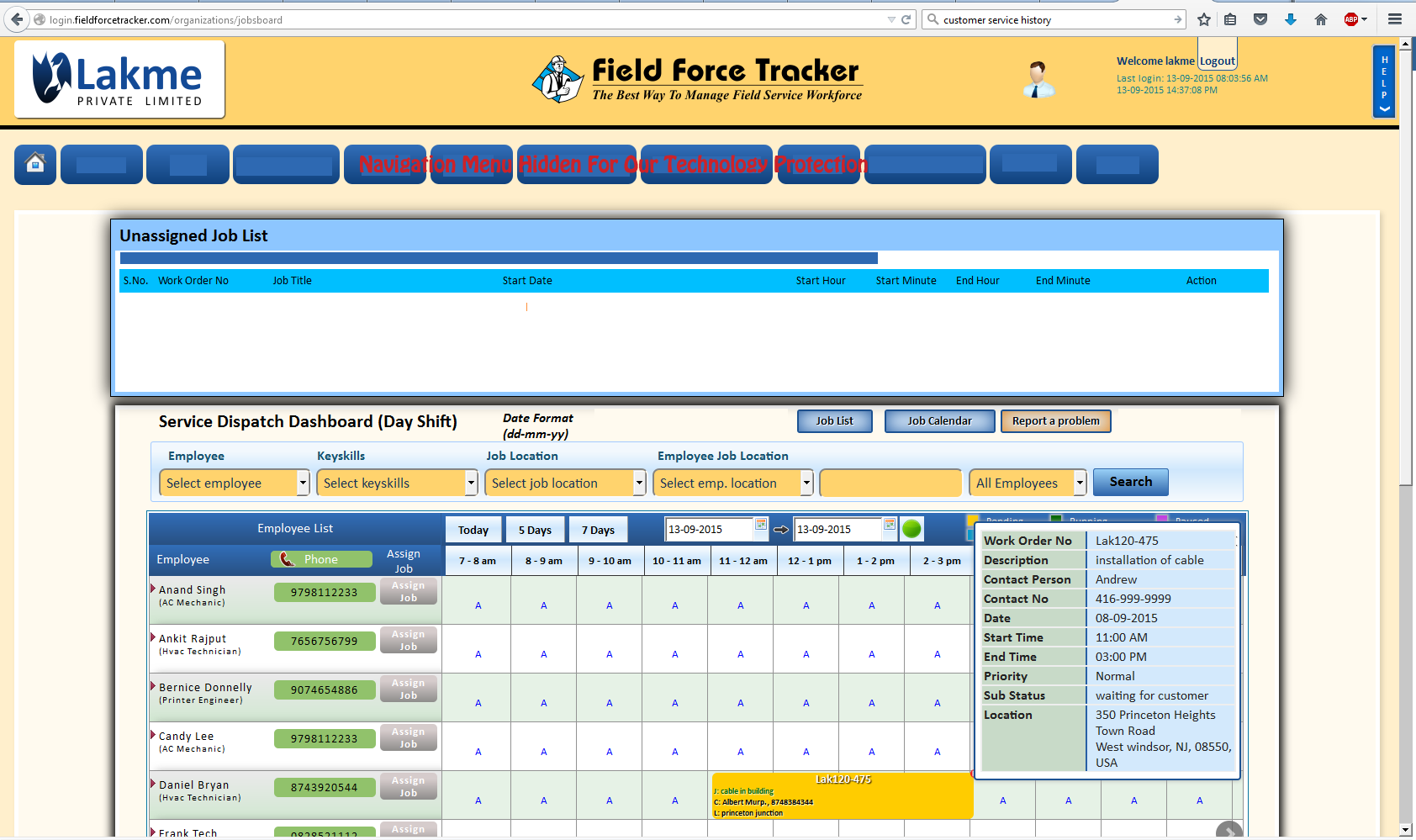Click the Search button
Viewport: 1416px width, 840px height.
tap(1130, 482)
